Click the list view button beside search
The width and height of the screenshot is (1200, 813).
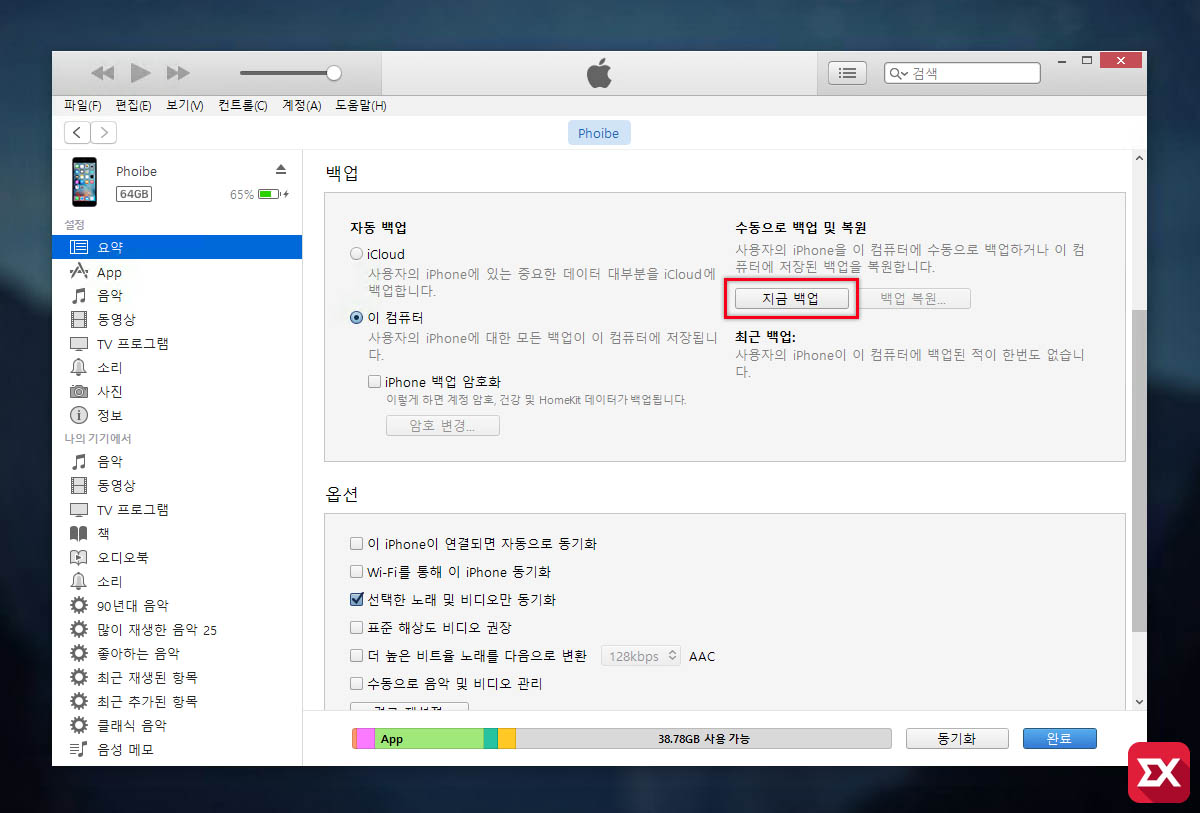847,73
